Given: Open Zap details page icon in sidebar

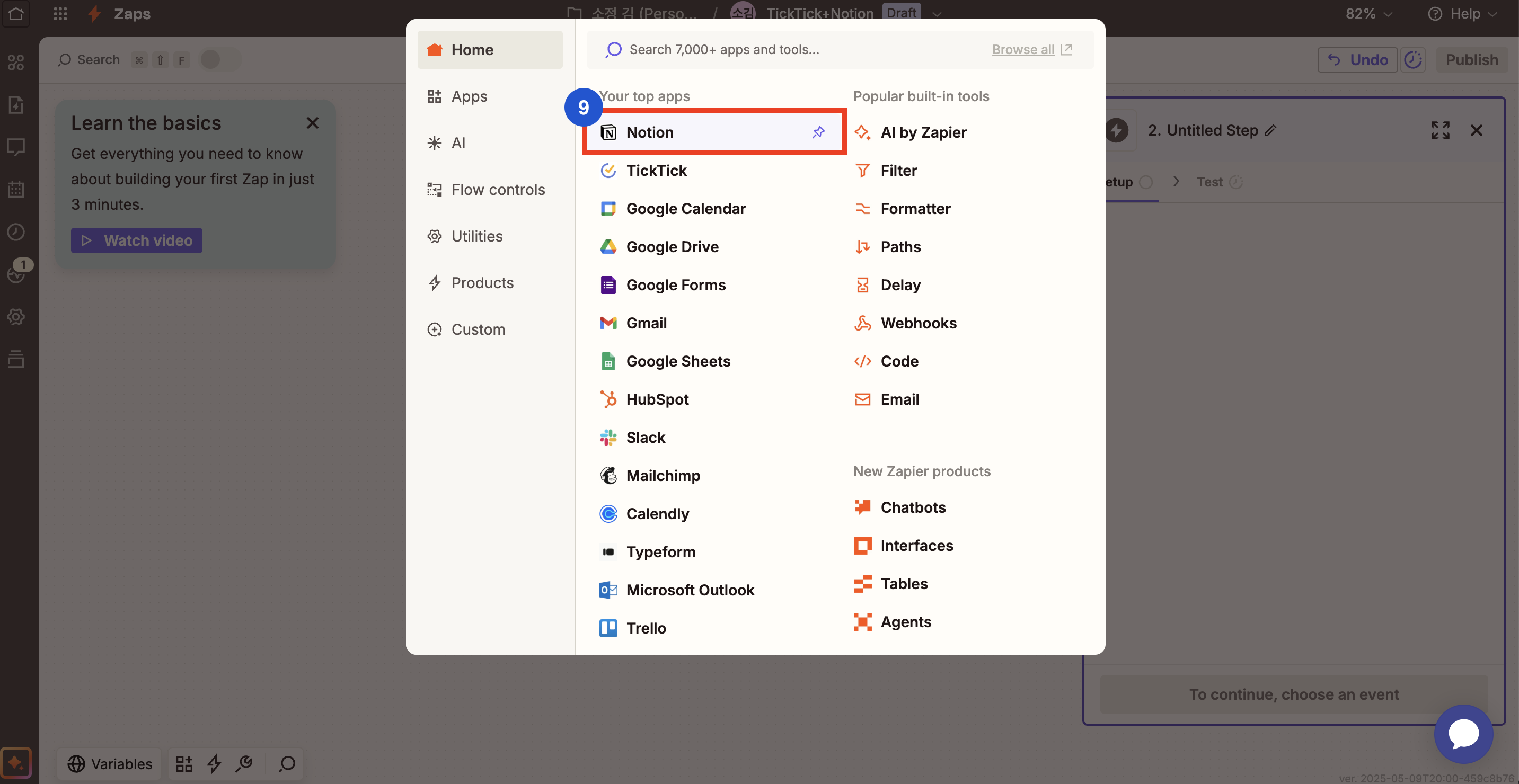Looking at the screenshot, I should pos(16,105).
